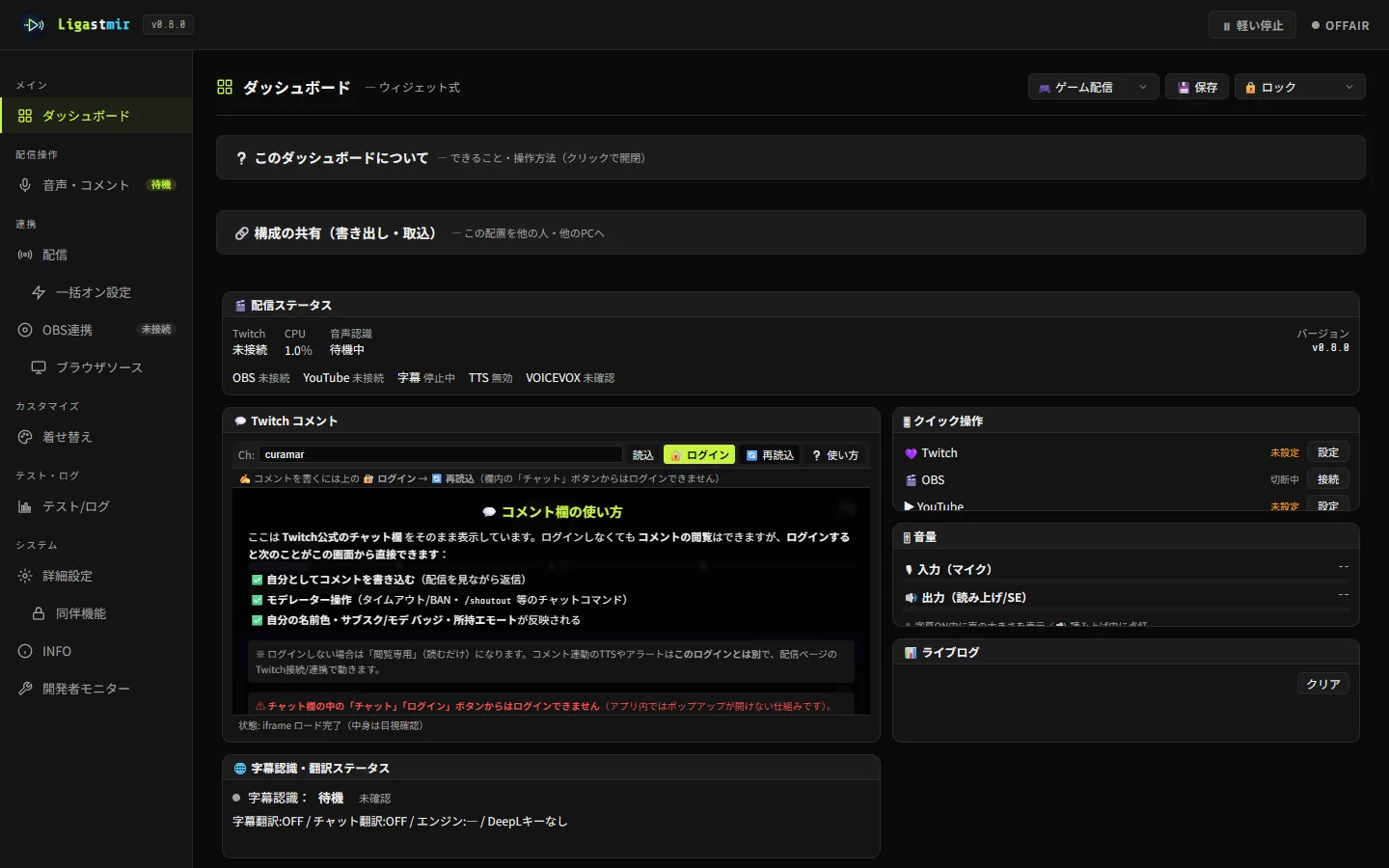Click 設定 button in Twitch row

pyautogui.click(x=1328, y=452)
